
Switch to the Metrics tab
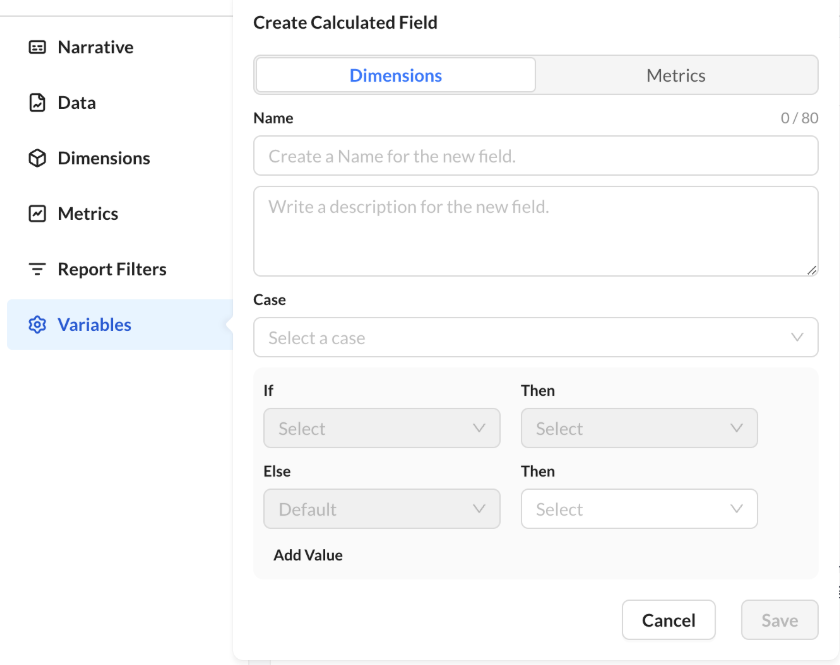676,75
